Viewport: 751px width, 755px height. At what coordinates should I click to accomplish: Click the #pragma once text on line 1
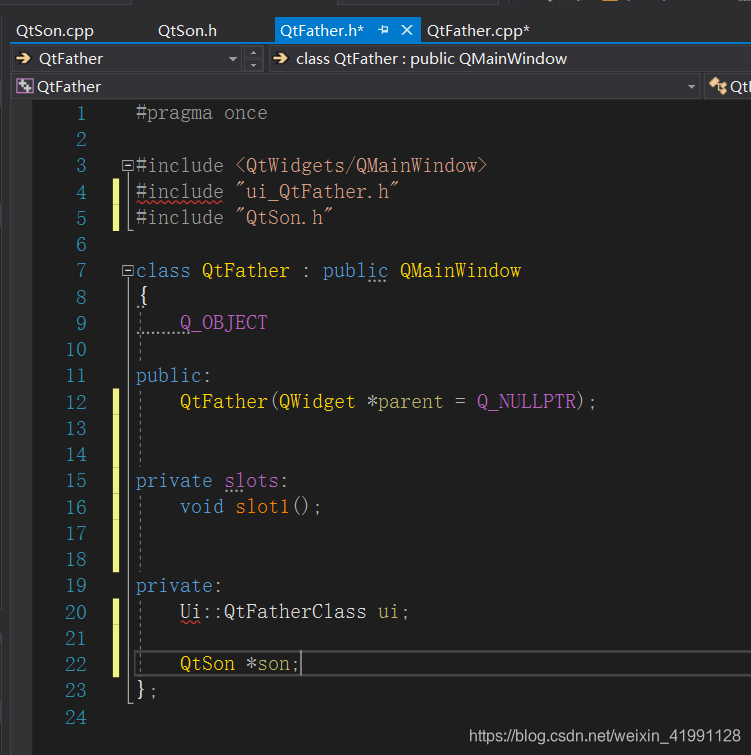202,113
